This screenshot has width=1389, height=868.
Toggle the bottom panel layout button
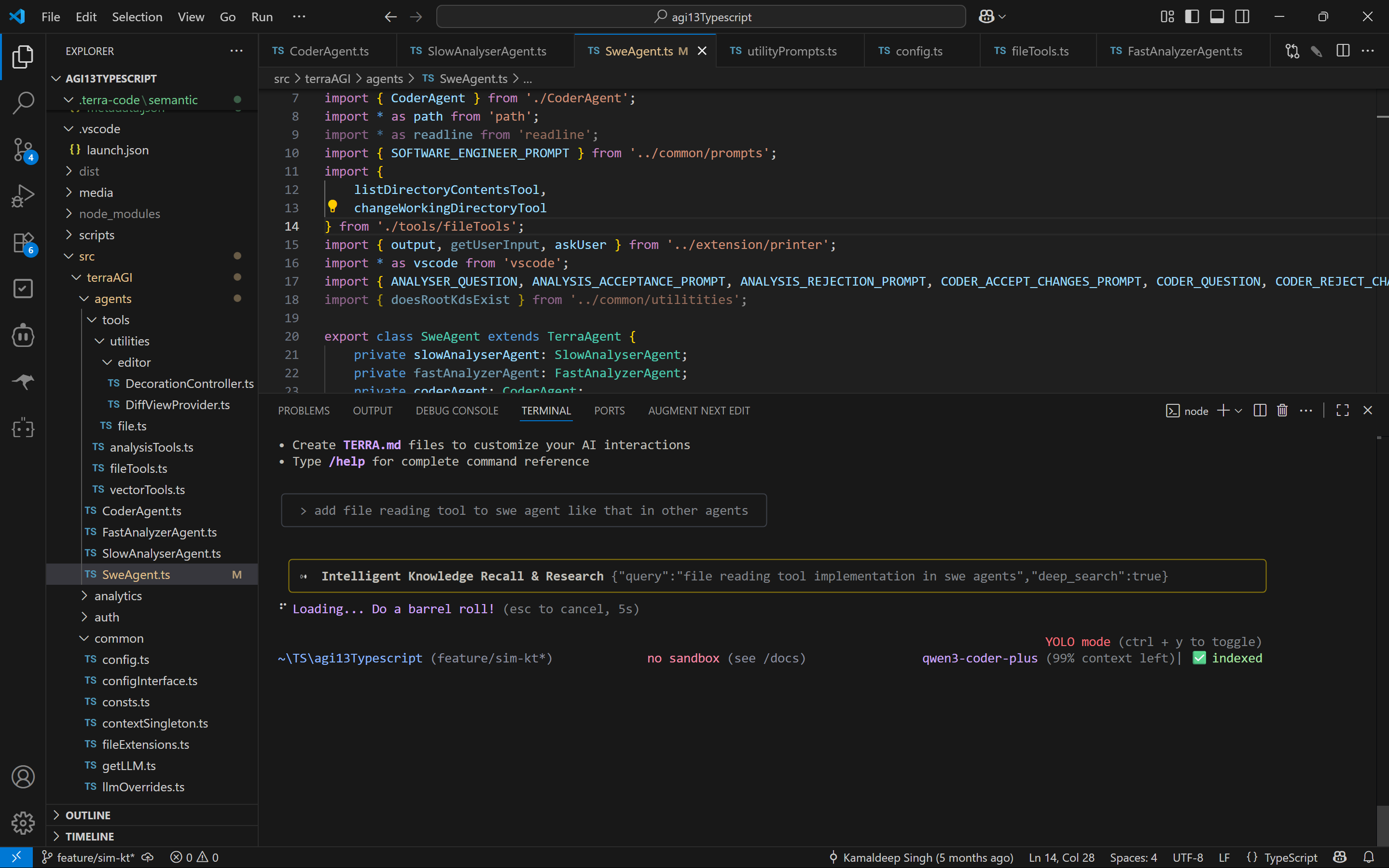pos(1217,17)
